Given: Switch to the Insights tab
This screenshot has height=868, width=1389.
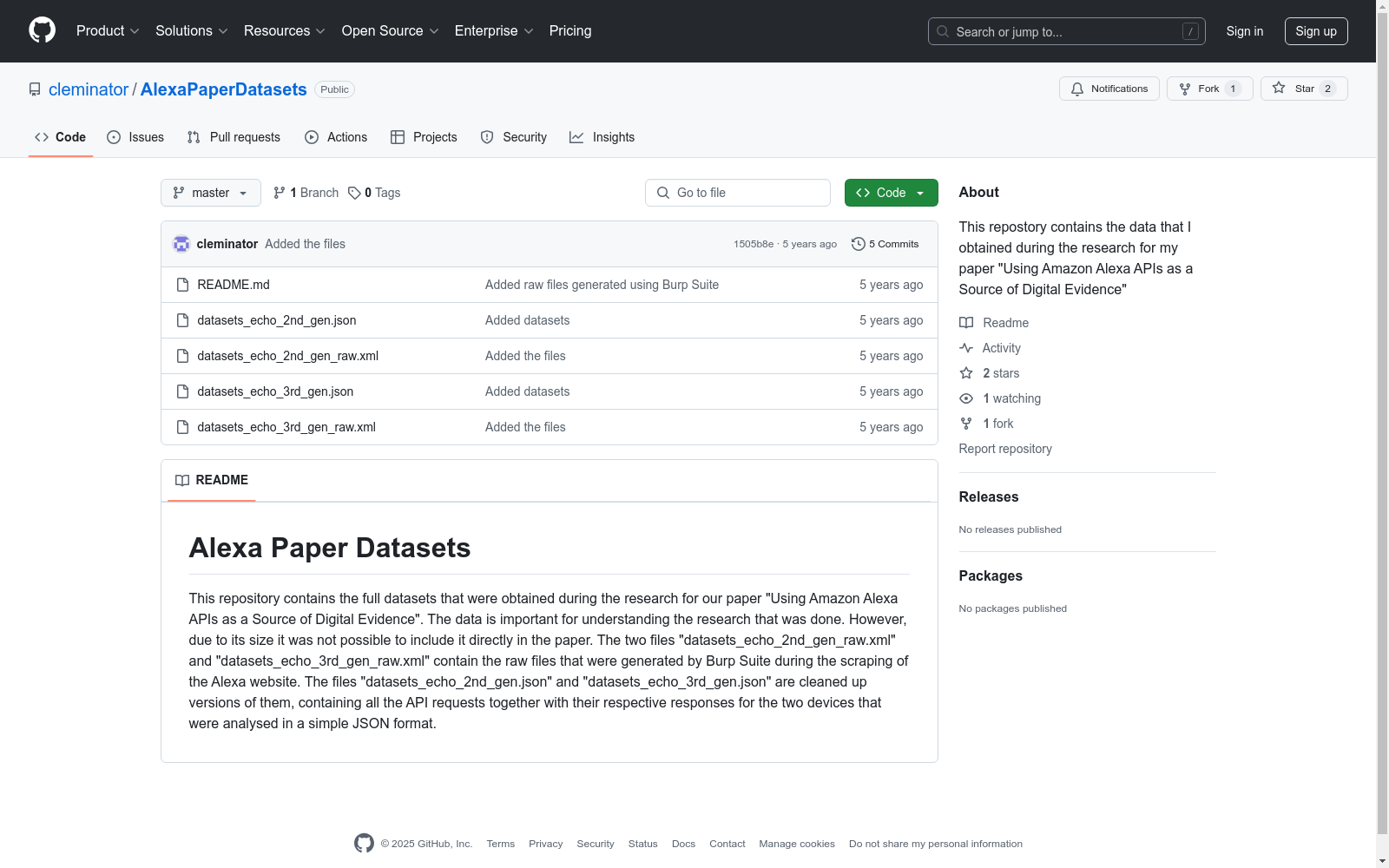Looking at the screenshot, I should tap(602, 137).
